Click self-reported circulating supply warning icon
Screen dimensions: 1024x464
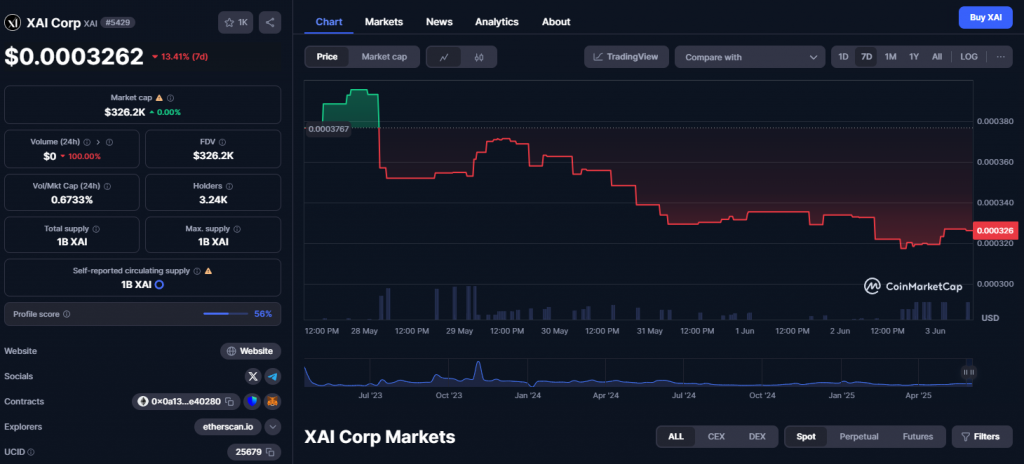click(208, 271)
